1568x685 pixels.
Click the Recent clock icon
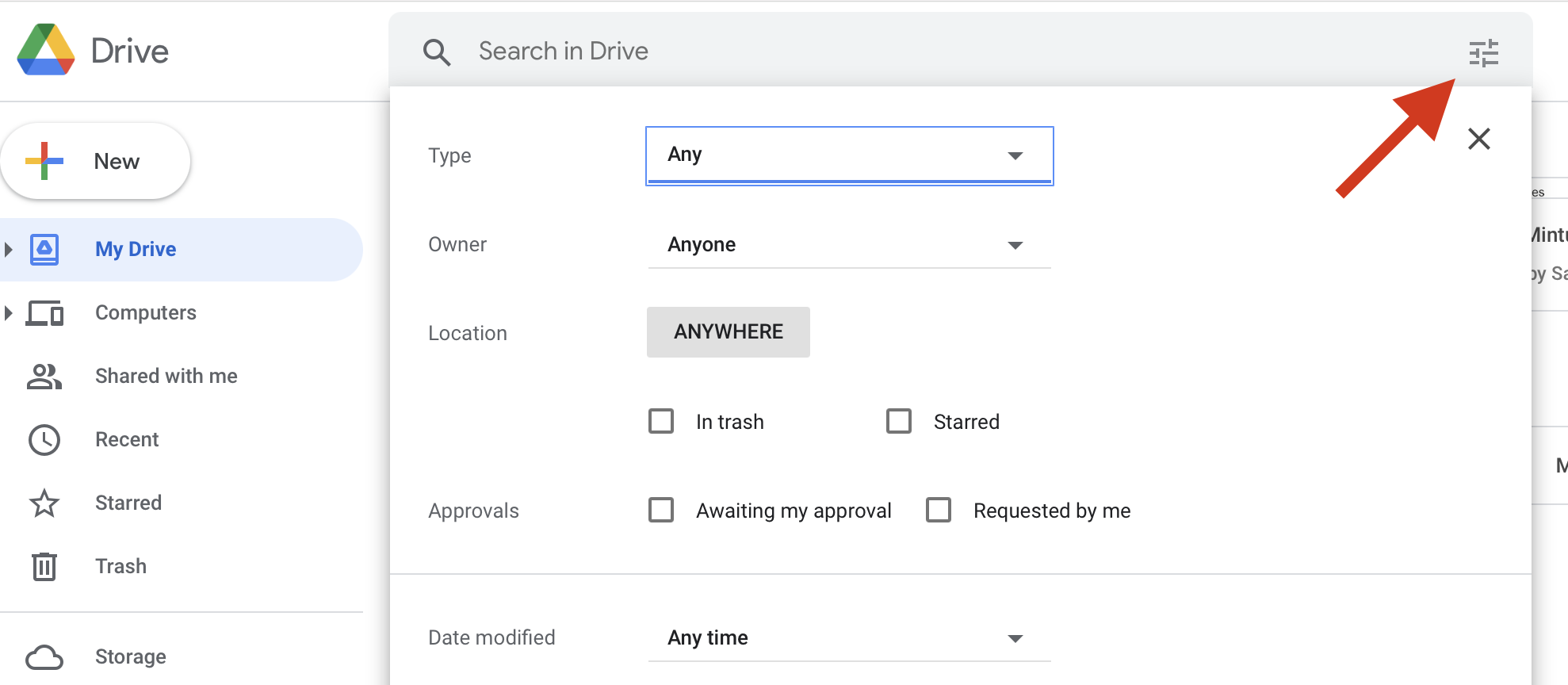point(44,440)
